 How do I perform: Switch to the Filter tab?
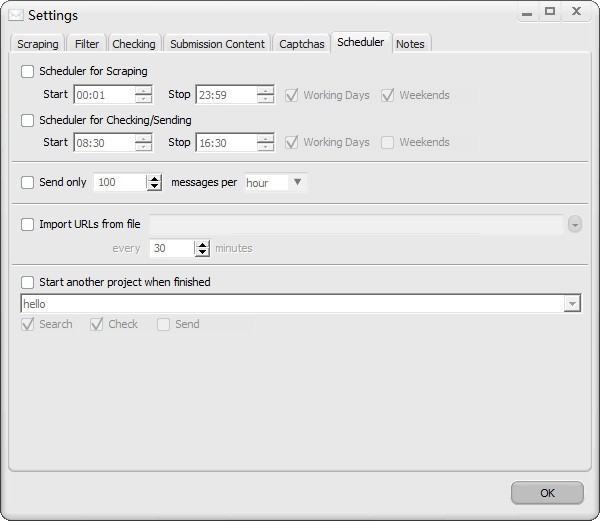[87, 44]
